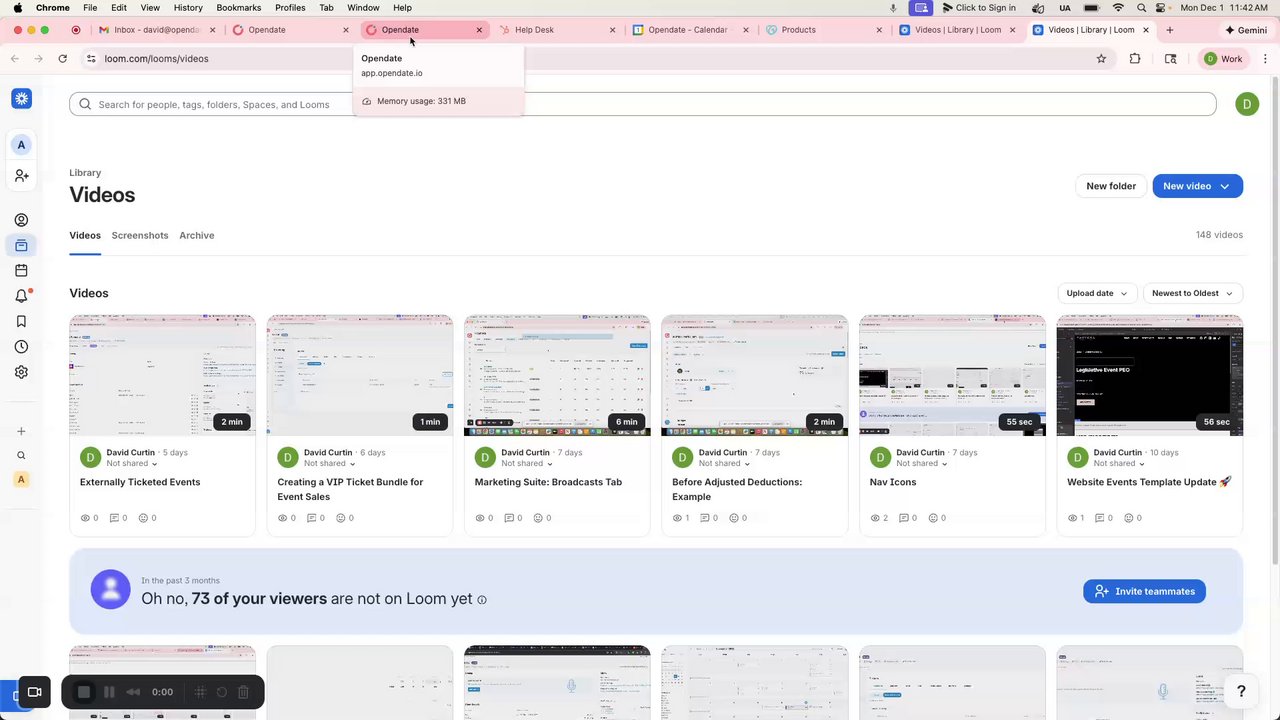Open the orange A space icon

point(21,480)
